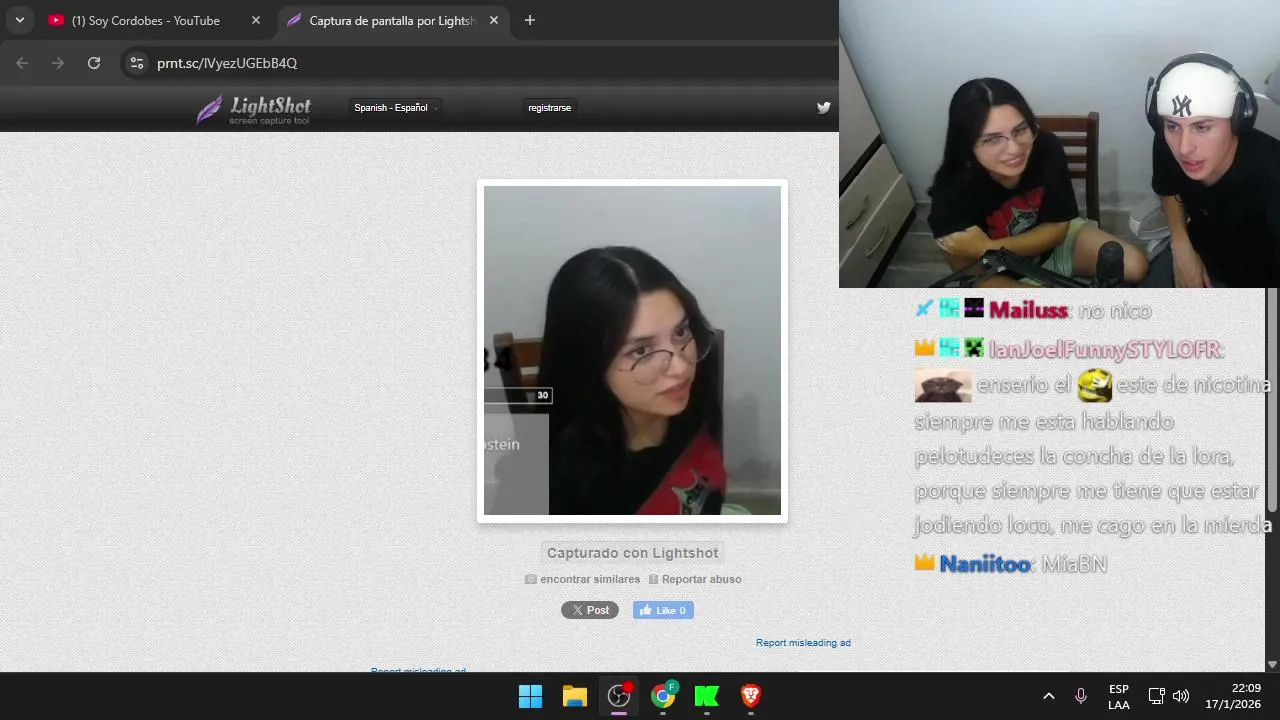
Task: Click encontrar similares link
Action: coord(583,579)
